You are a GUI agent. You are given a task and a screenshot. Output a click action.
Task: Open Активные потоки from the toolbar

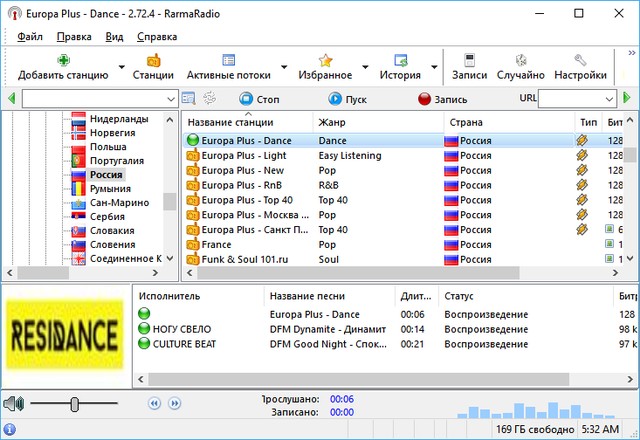tap(229, 60)
